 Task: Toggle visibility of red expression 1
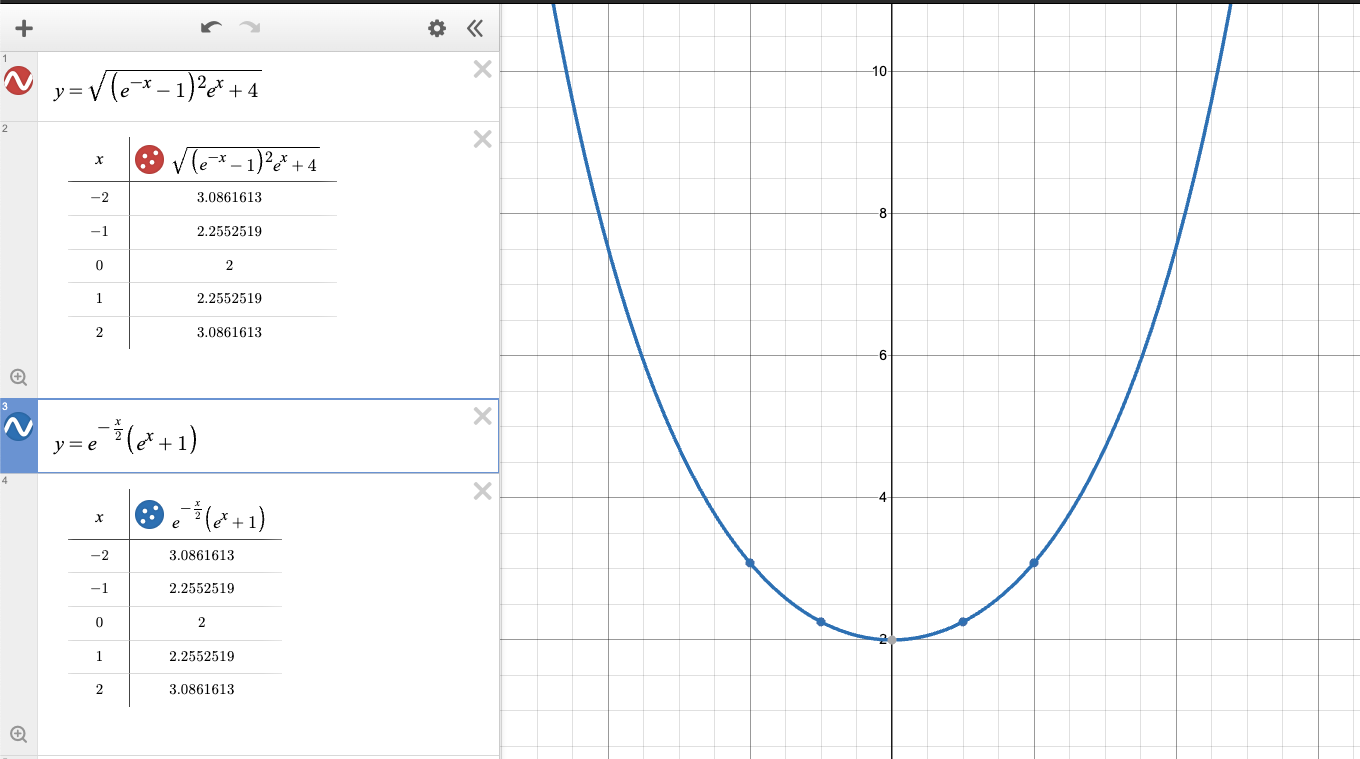click(x=18, y=82)
